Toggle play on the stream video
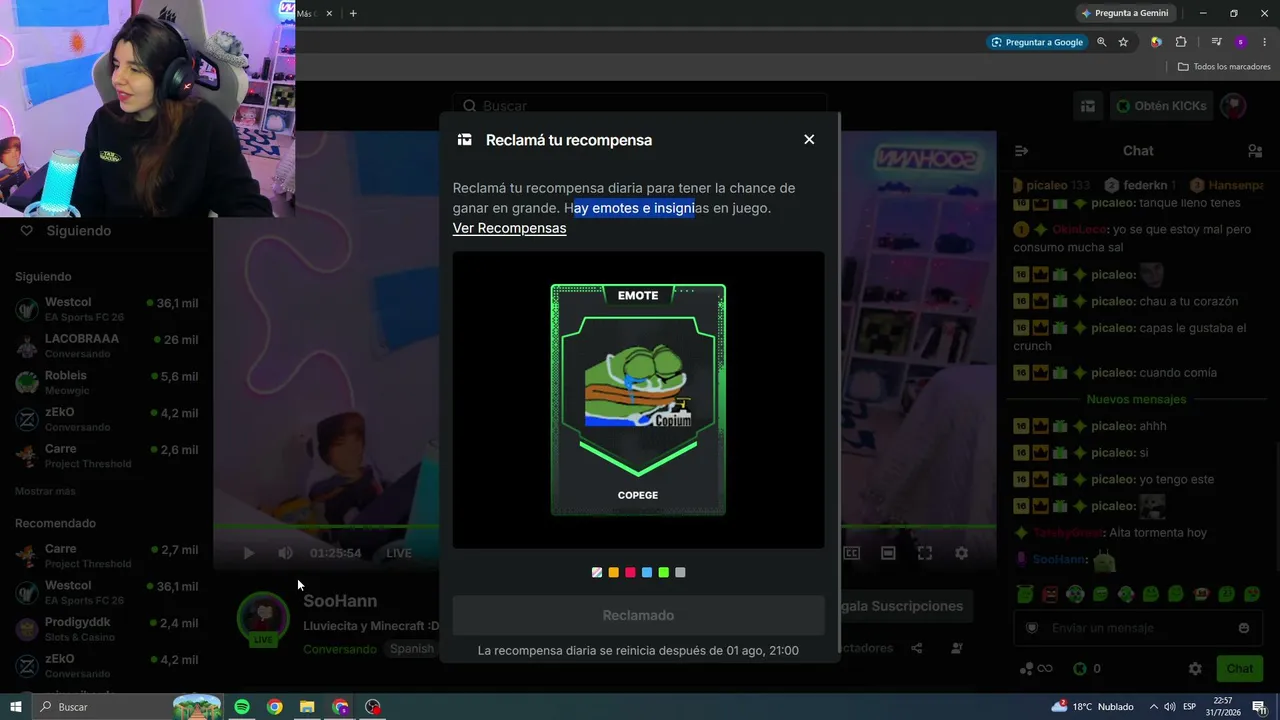 (x=249, y=553)
